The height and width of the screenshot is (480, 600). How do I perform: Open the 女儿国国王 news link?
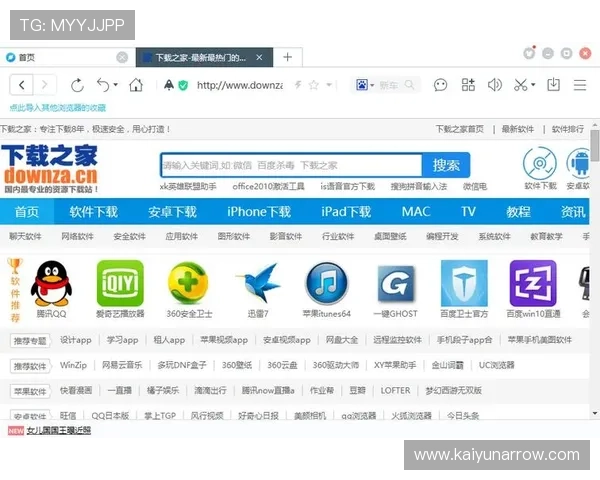tap(59, 431)
